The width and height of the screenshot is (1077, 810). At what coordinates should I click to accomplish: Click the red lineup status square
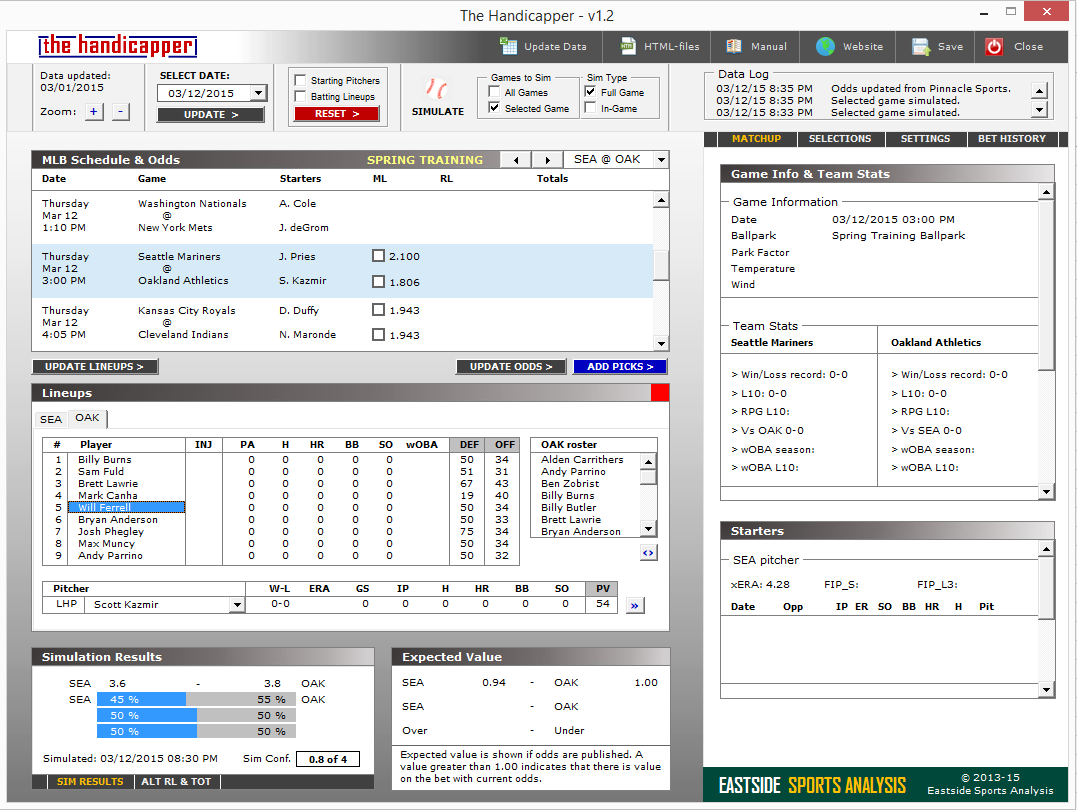[659, 393]
